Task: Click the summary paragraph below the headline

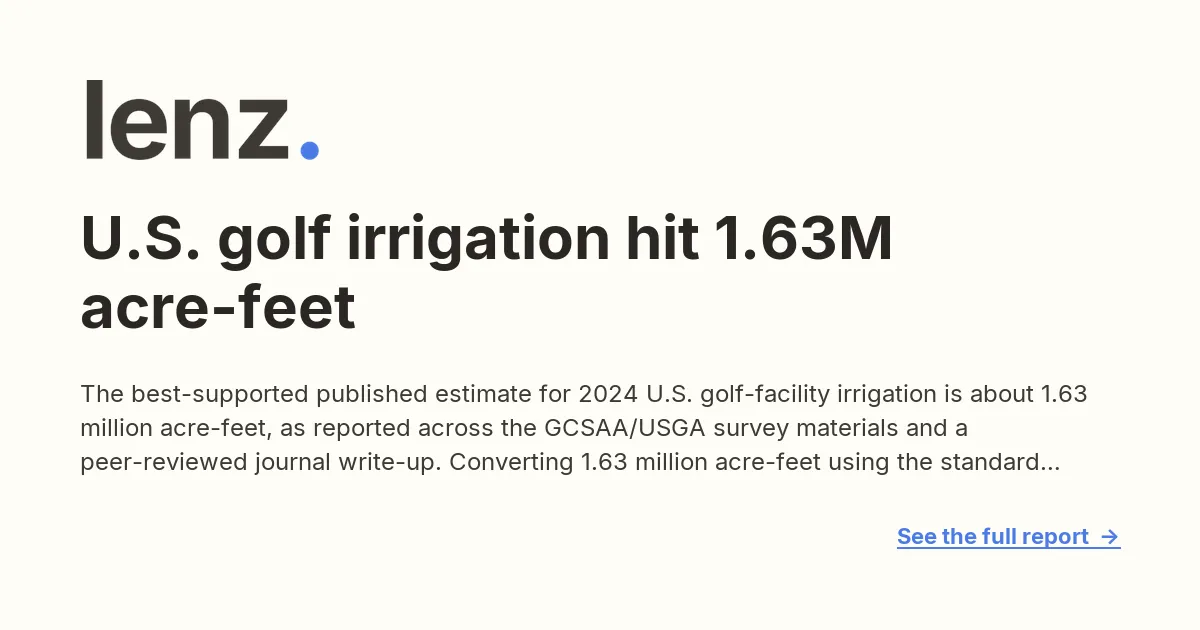Action: [583, 428]
